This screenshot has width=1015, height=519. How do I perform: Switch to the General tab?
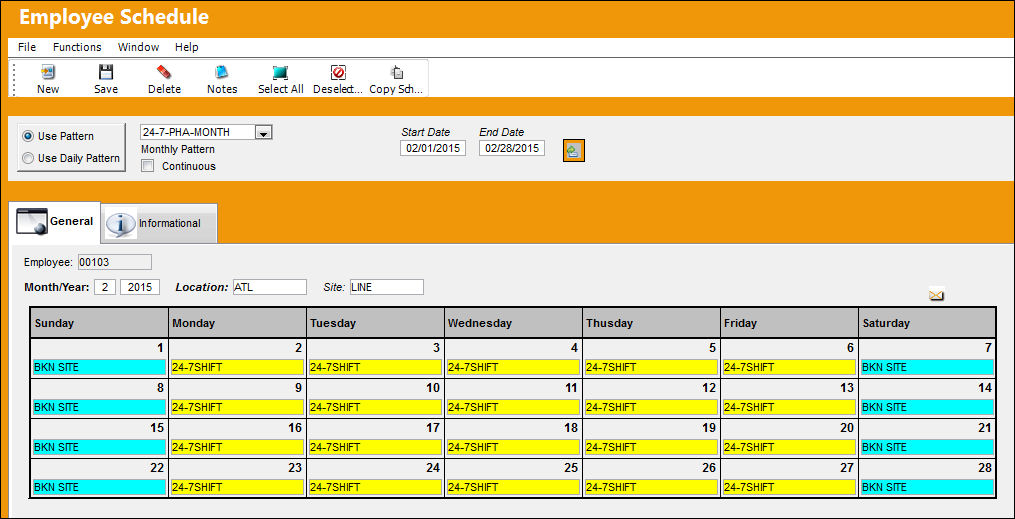tap(55, 222)
